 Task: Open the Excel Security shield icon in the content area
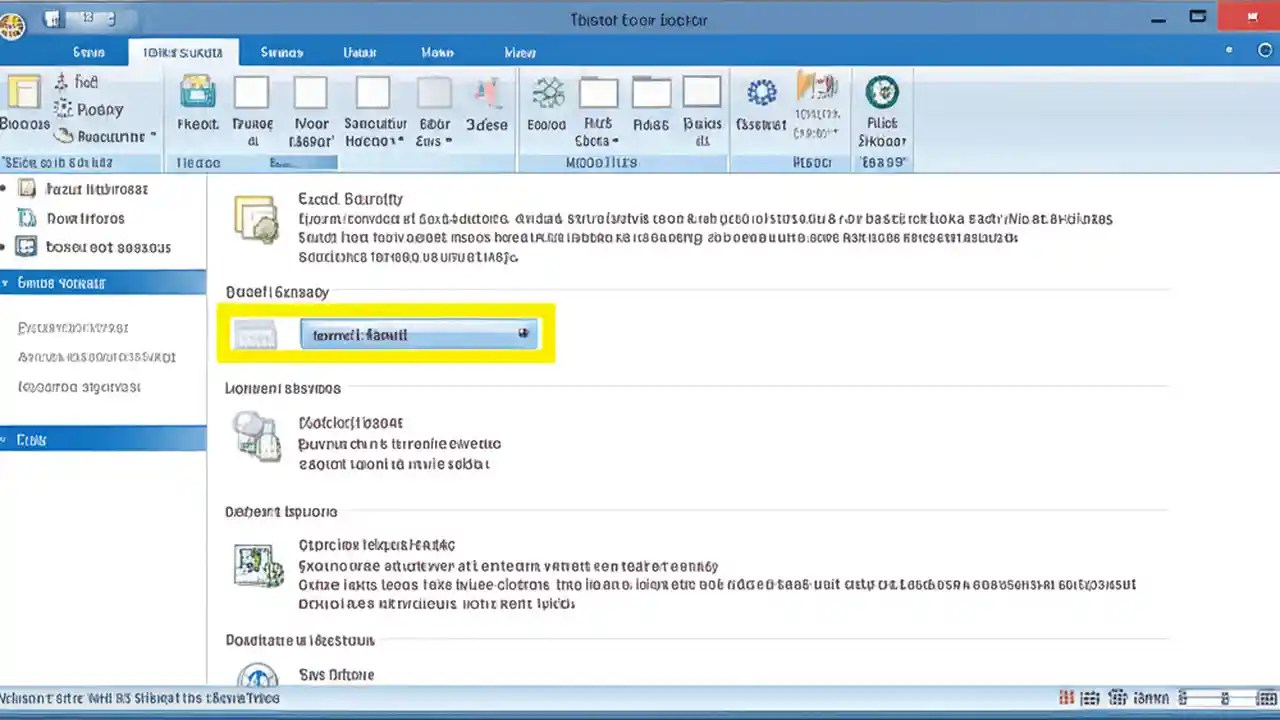256,218
